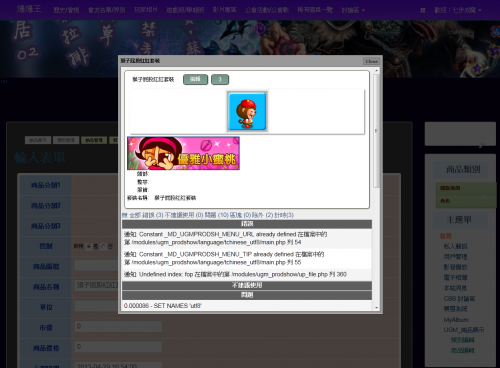Screen dimensions: 500x368
Task: Click the scroll-down arrow of the popup scrollbar
Action: [376, 307]
